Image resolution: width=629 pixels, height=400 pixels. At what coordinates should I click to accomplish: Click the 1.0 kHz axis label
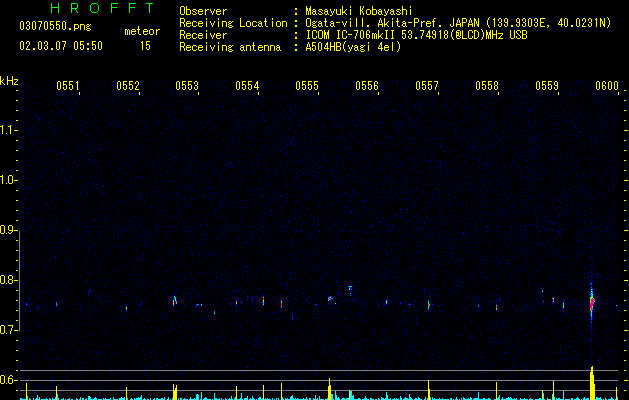click(x=7, y=180)
